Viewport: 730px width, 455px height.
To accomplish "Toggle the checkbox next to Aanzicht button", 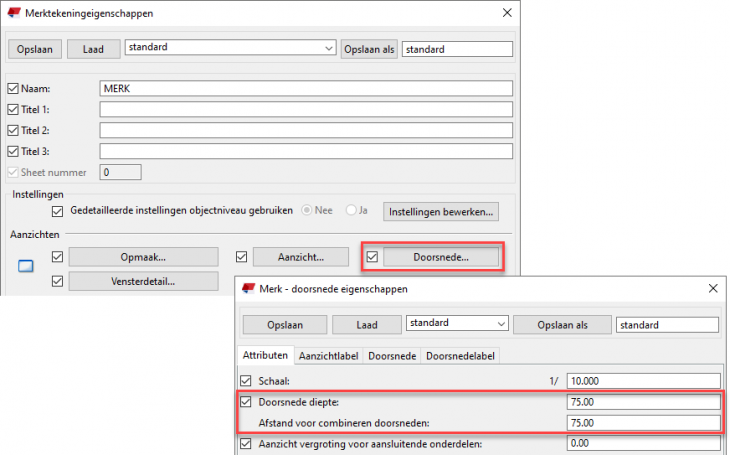I will 241,257.
